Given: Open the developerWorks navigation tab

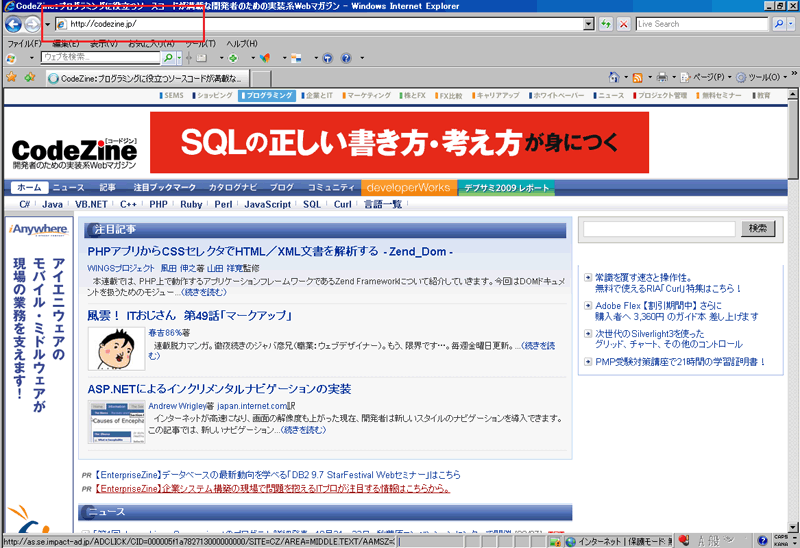Looking at the screenshot, I should [409, 188].
